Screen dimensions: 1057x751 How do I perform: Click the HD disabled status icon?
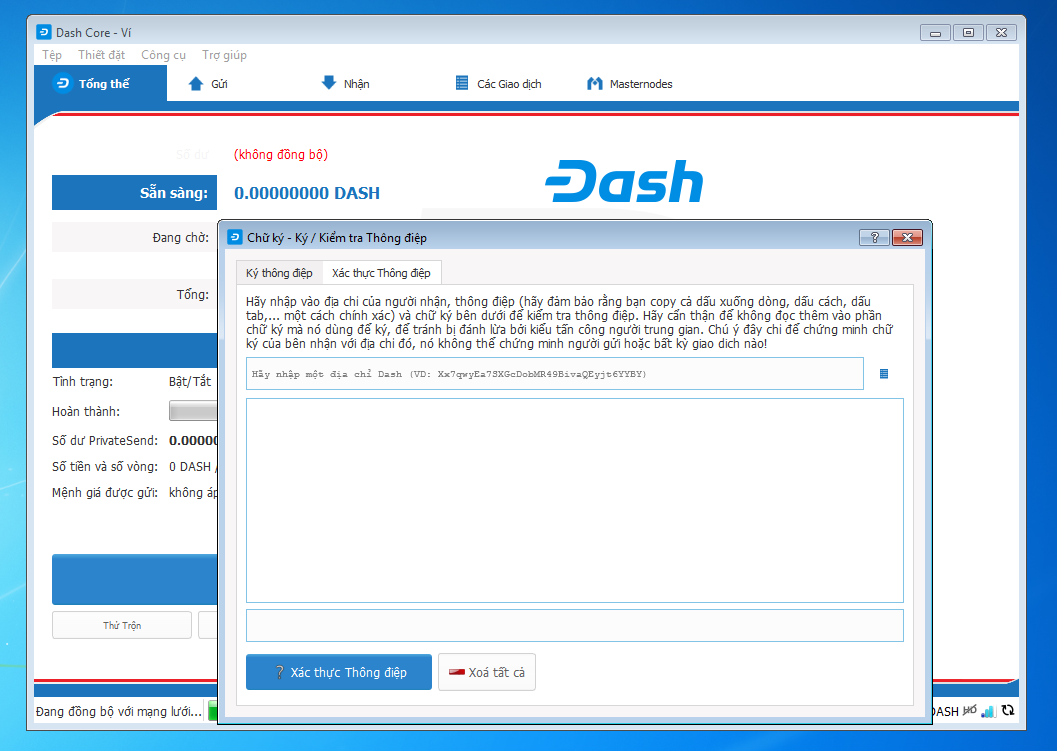coord(969,710)
